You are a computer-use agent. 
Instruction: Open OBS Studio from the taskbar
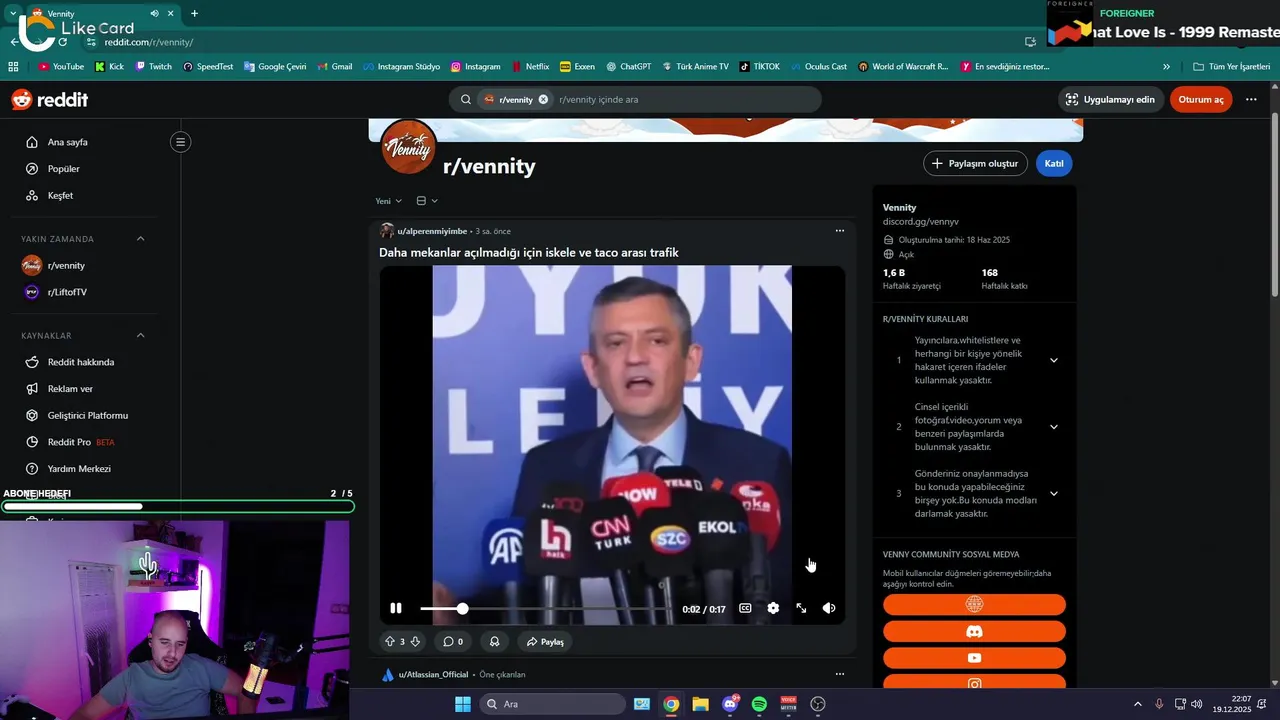click(x=818, y=704)
